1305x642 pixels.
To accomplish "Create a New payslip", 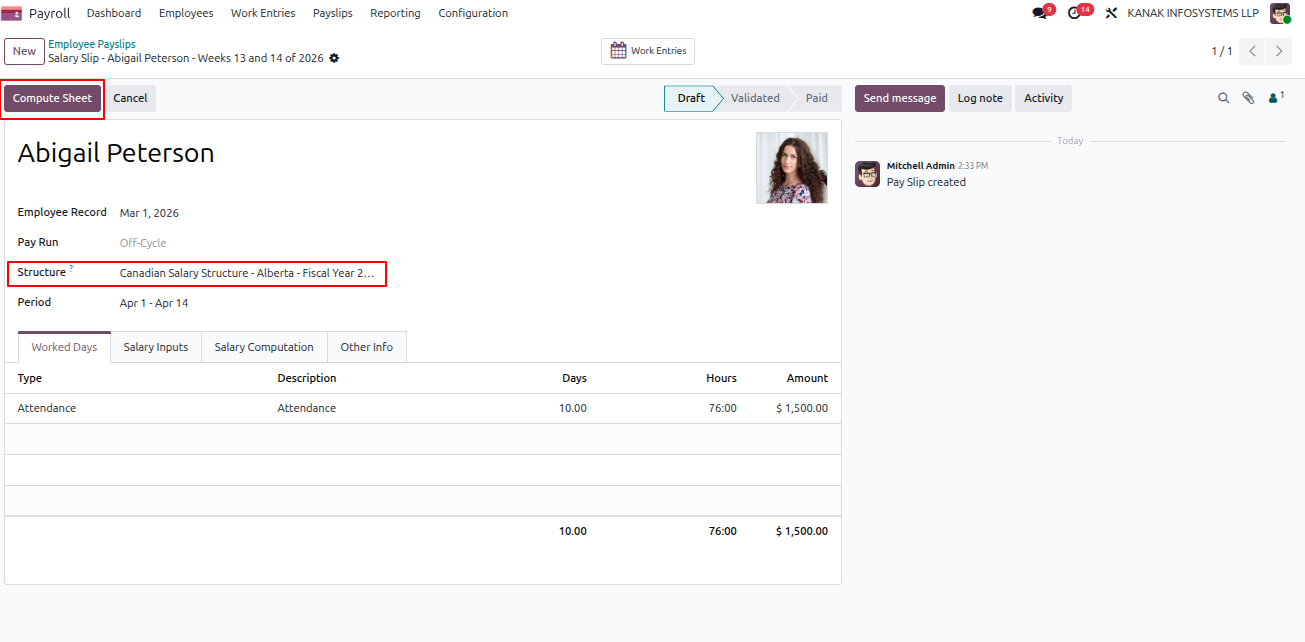I will [24, 51].
